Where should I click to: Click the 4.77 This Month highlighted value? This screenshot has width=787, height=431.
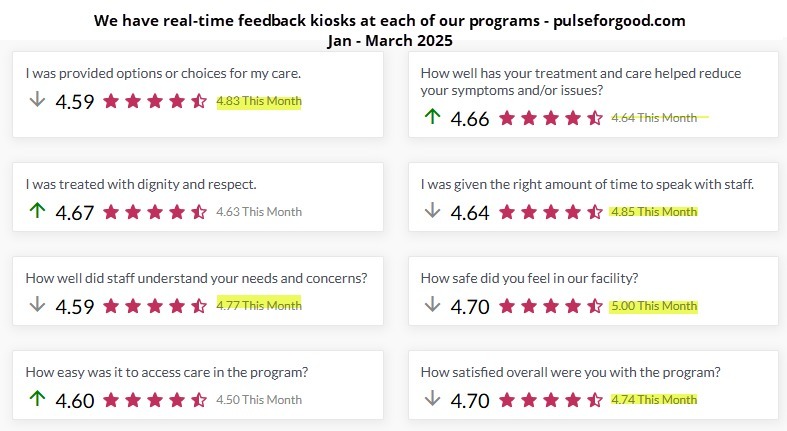pyautogui.click(x=259, y=305)
